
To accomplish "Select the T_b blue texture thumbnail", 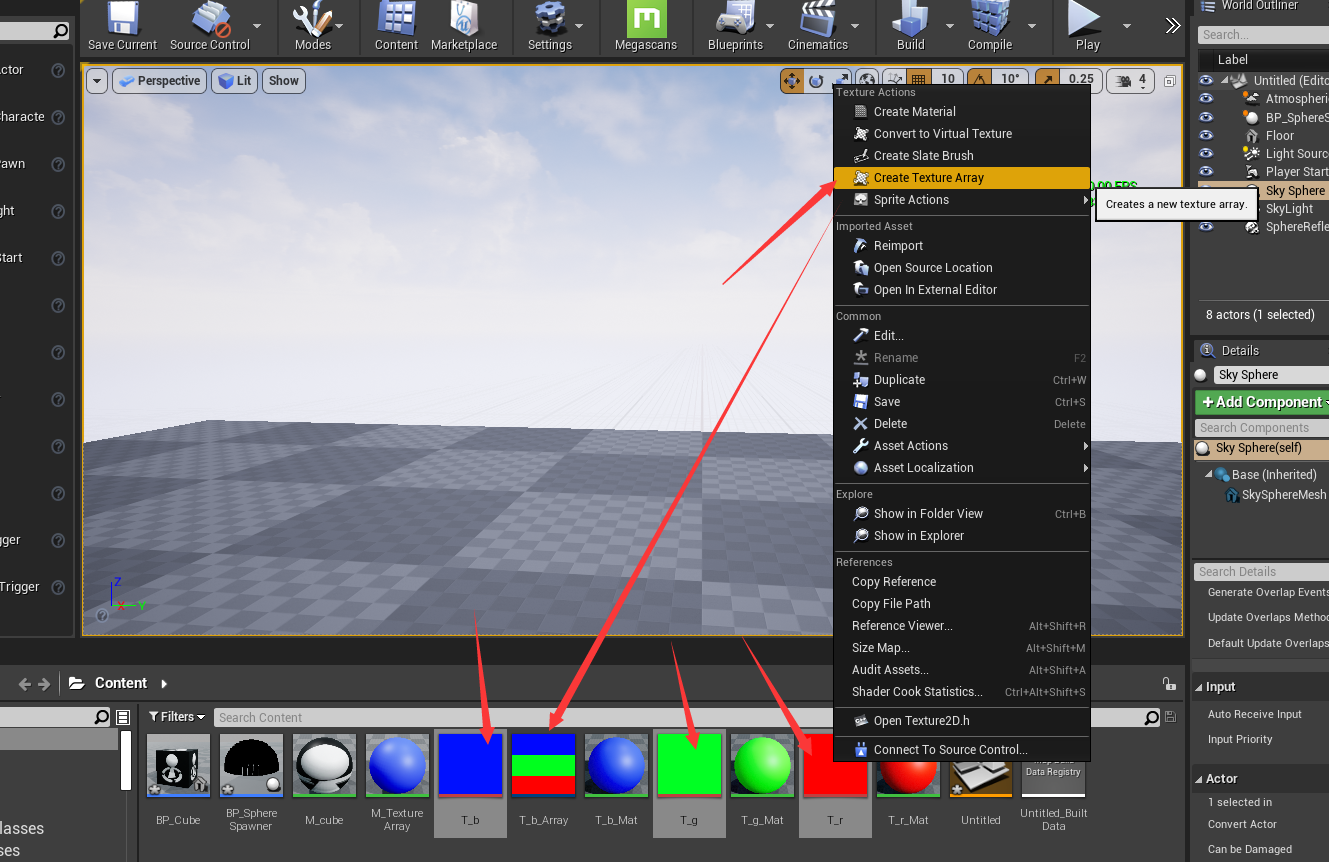I will pyautogui.click(x=470, y=765).
